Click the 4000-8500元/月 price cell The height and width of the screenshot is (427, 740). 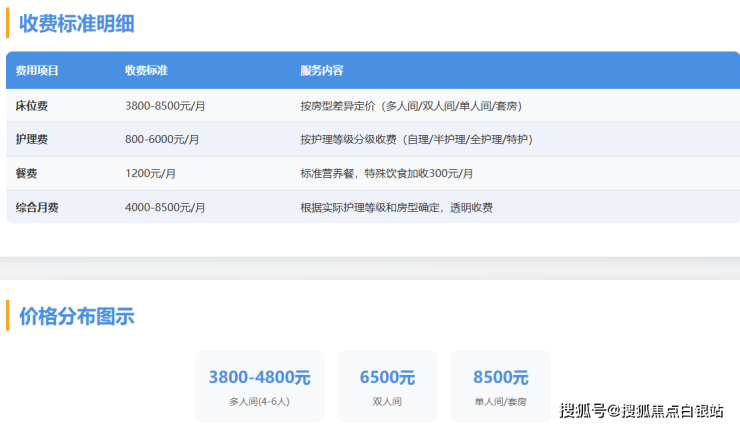click(165, 207)
